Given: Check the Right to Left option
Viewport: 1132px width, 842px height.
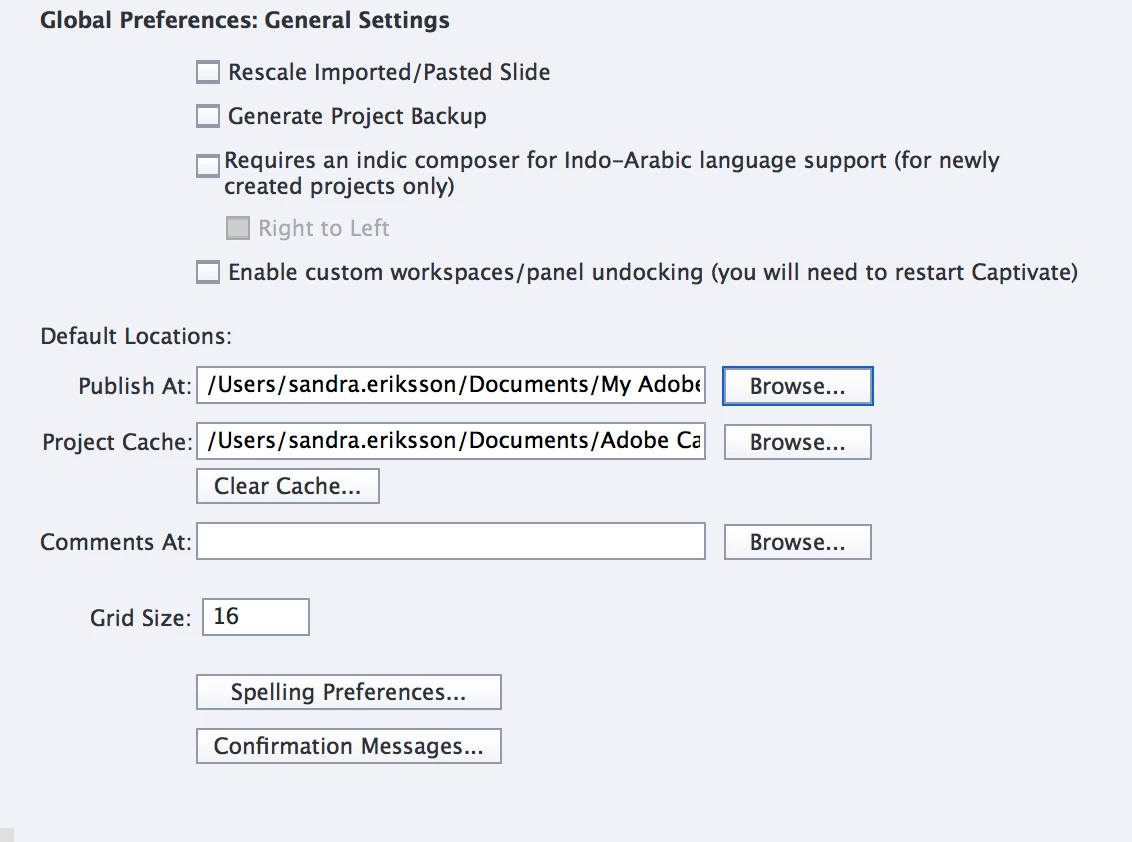Looking at the screenshot, I should pos(238,228).
